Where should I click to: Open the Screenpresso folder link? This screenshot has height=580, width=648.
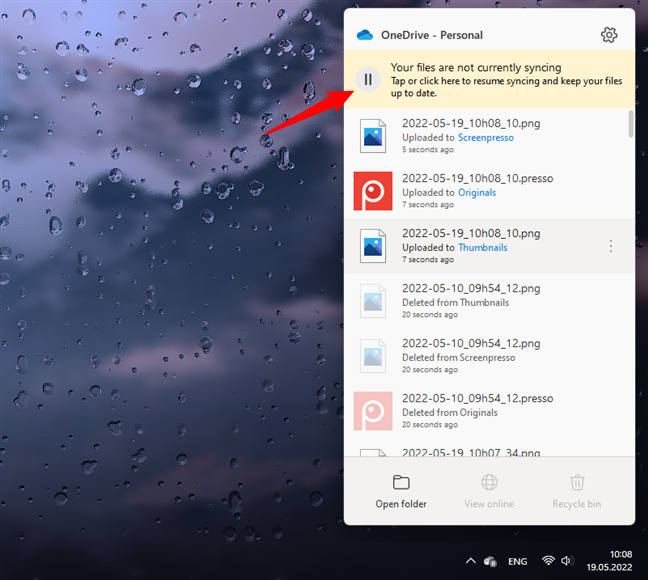[x=486, y=138]
